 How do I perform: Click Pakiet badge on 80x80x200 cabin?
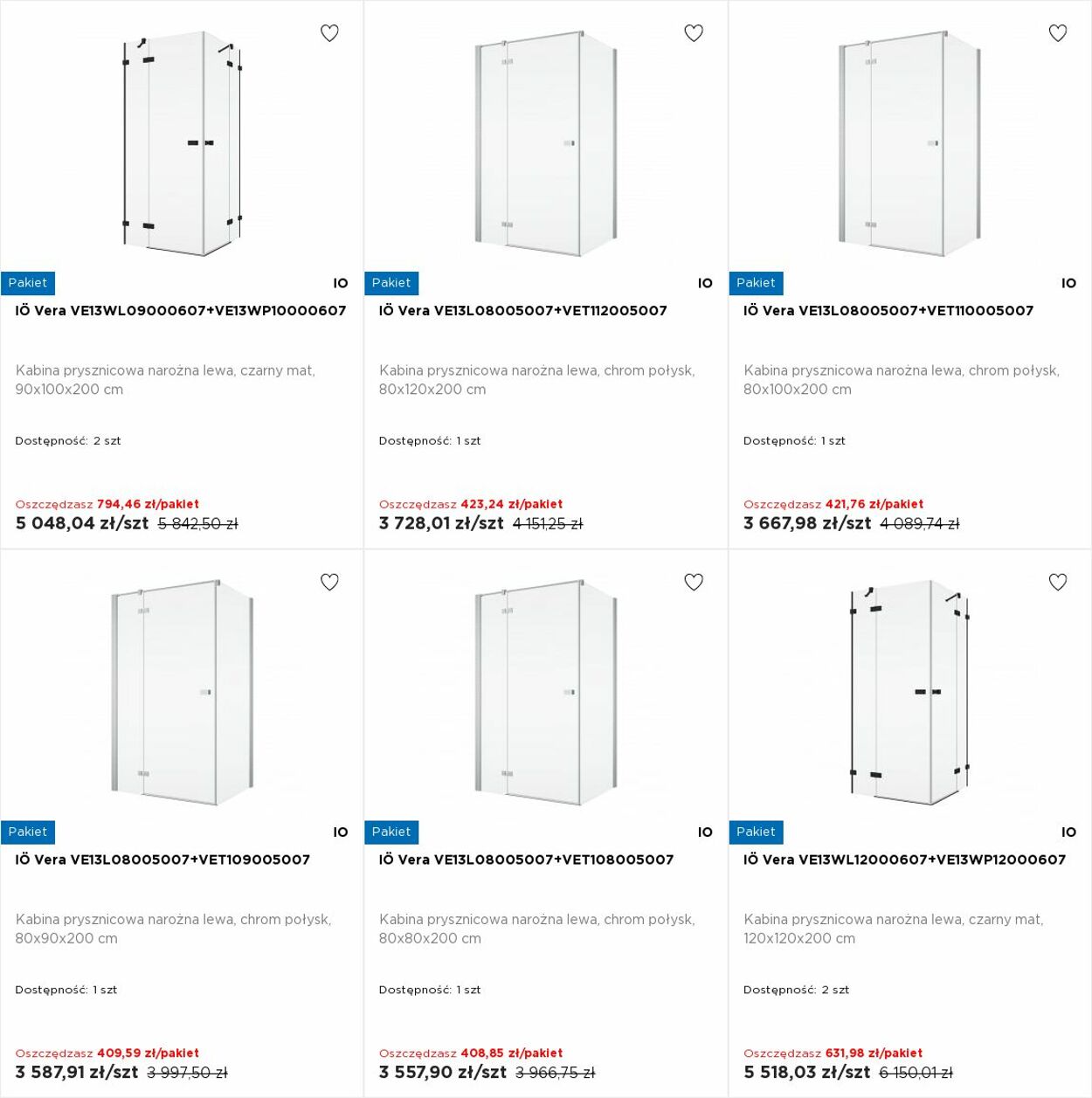(x=391, y=832)
